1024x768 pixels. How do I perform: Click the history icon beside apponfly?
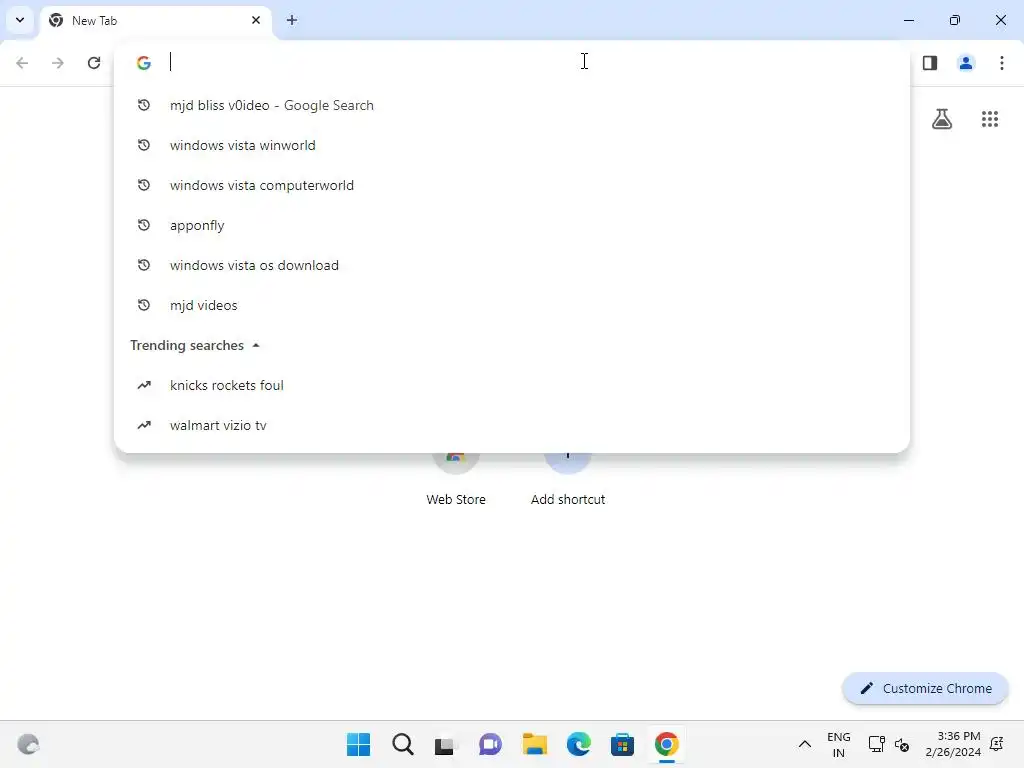tap(144, 225)
